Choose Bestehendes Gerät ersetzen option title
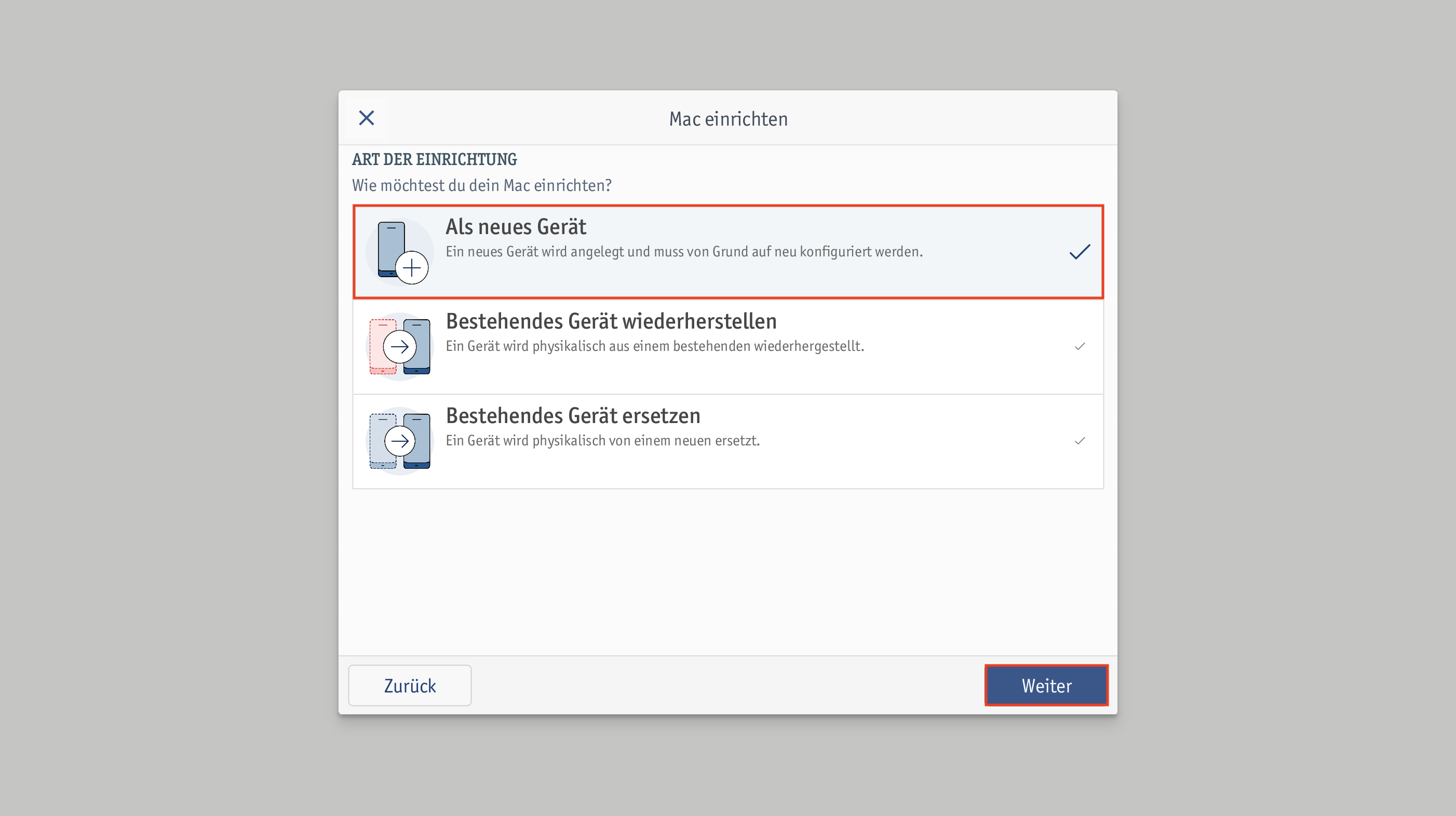This screenshot has height=816, width=1456. click(573, 415)
